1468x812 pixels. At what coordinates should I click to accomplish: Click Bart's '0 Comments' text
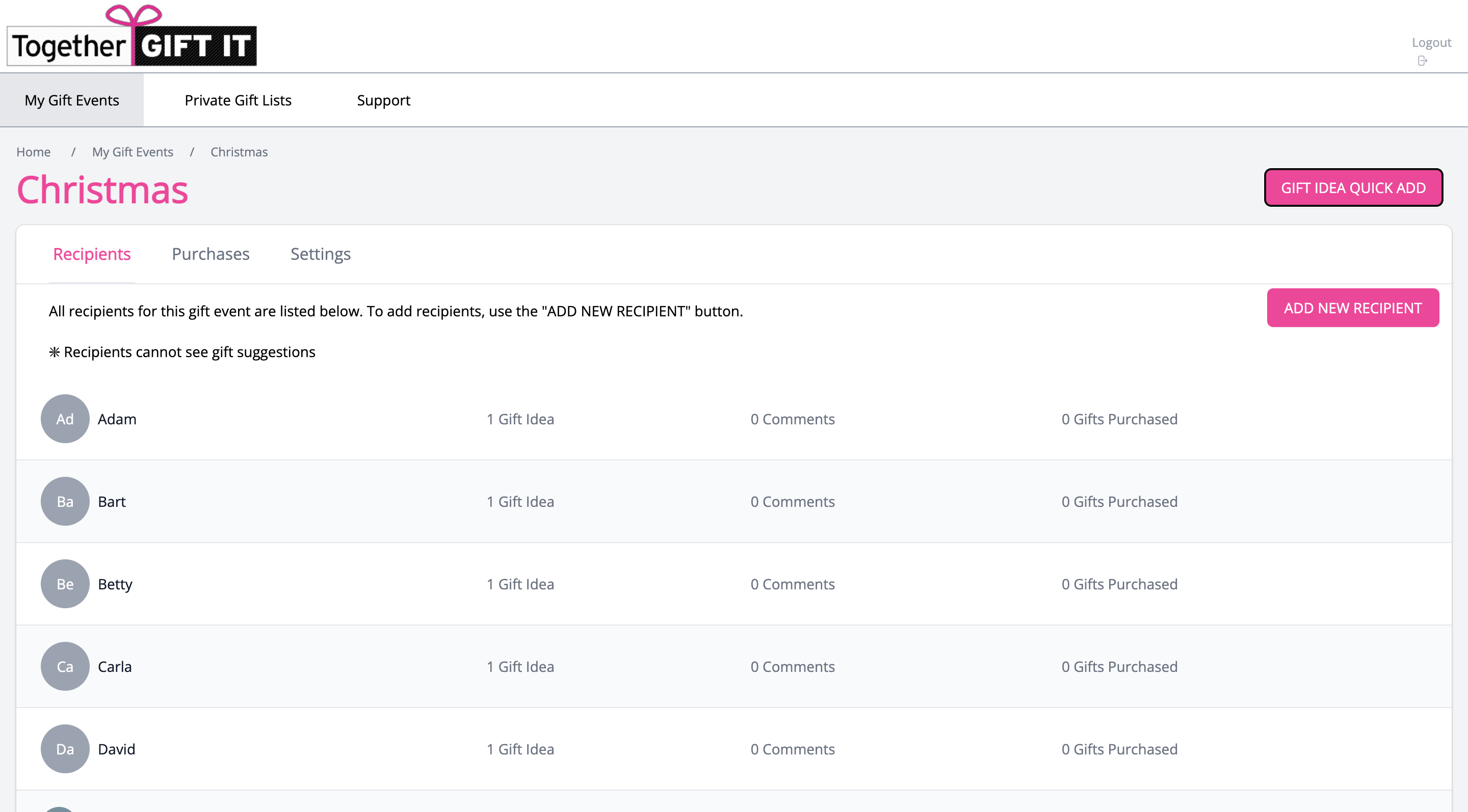tap(793, 502)
